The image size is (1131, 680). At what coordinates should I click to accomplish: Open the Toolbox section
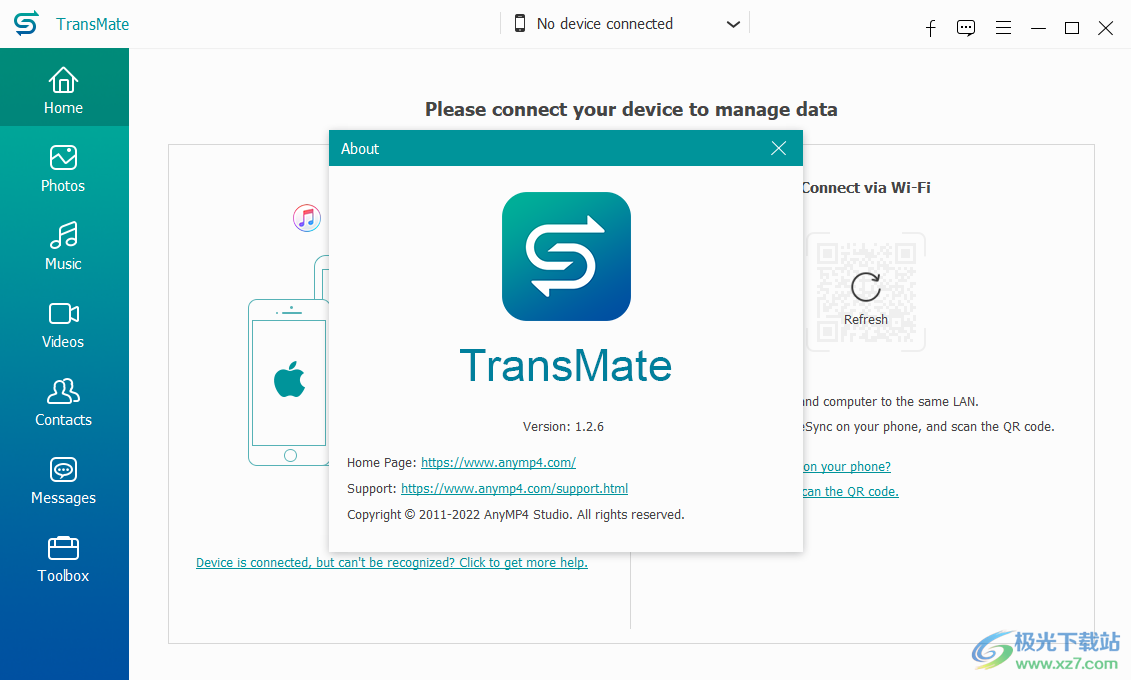pos(63,559)
